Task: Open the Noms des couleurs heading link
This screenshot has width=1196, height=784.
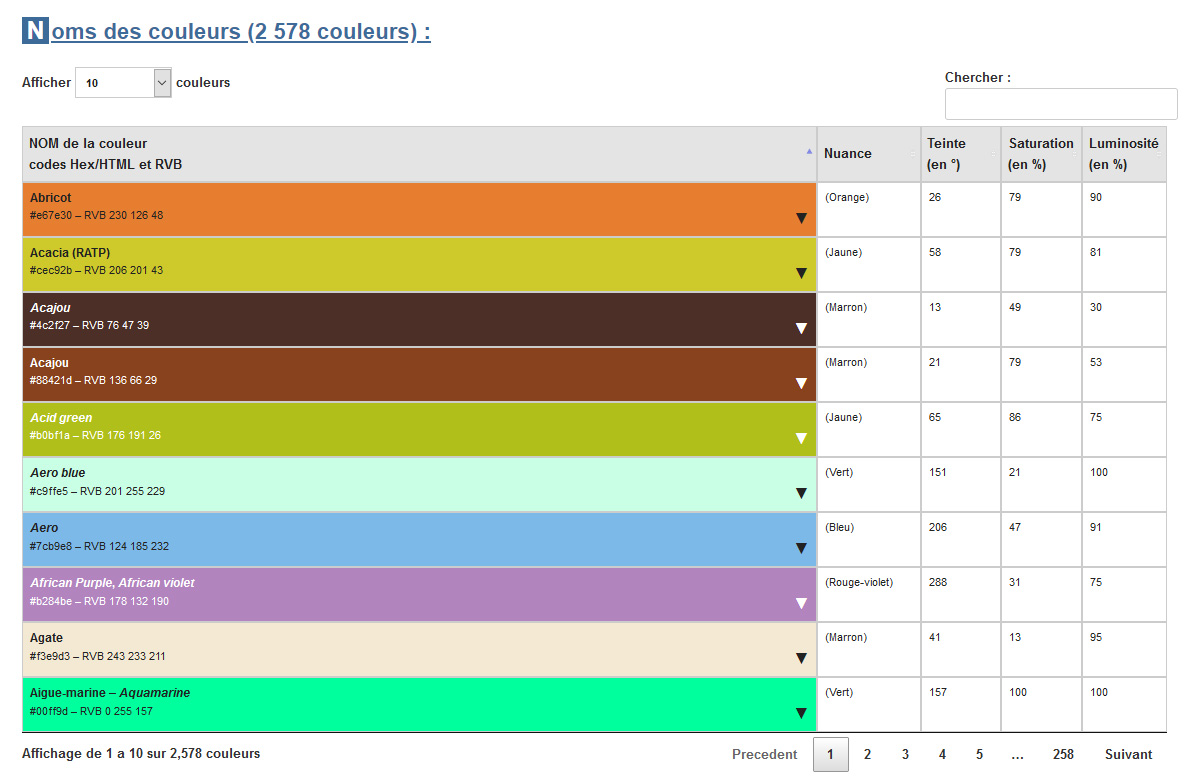Action: 240,32
